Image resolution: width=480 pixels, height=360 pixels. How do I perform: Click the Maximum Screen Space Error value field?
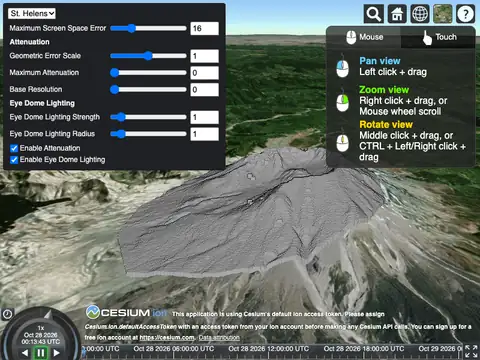pyautogui.click(x=204, y=28)
